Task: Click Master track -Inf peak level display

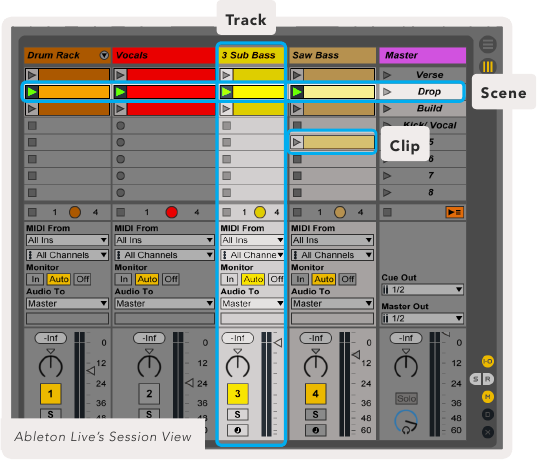Action: point(406,338)
